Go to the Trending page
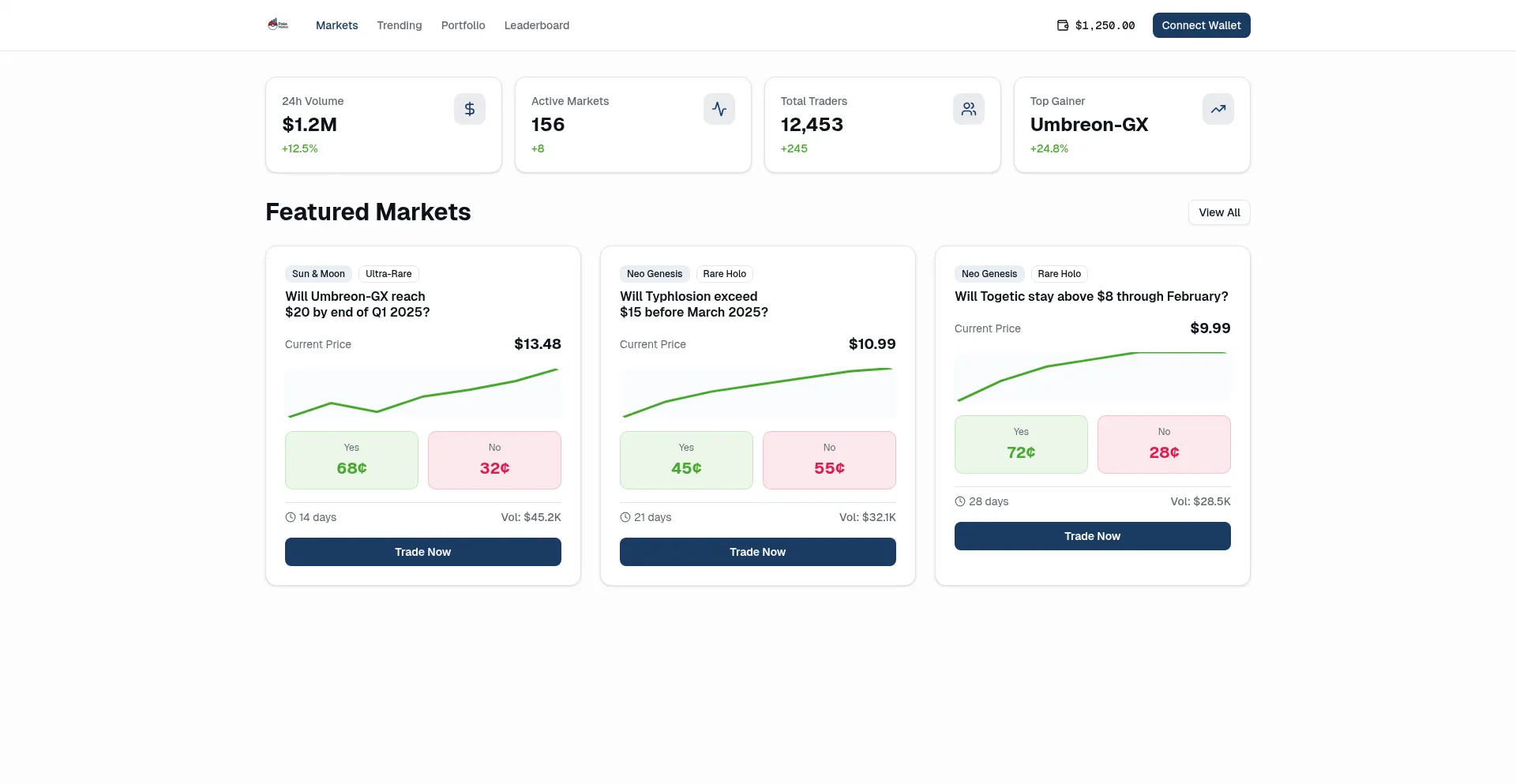This screenshot has height=784, width=1516. (x=399, y=25)
